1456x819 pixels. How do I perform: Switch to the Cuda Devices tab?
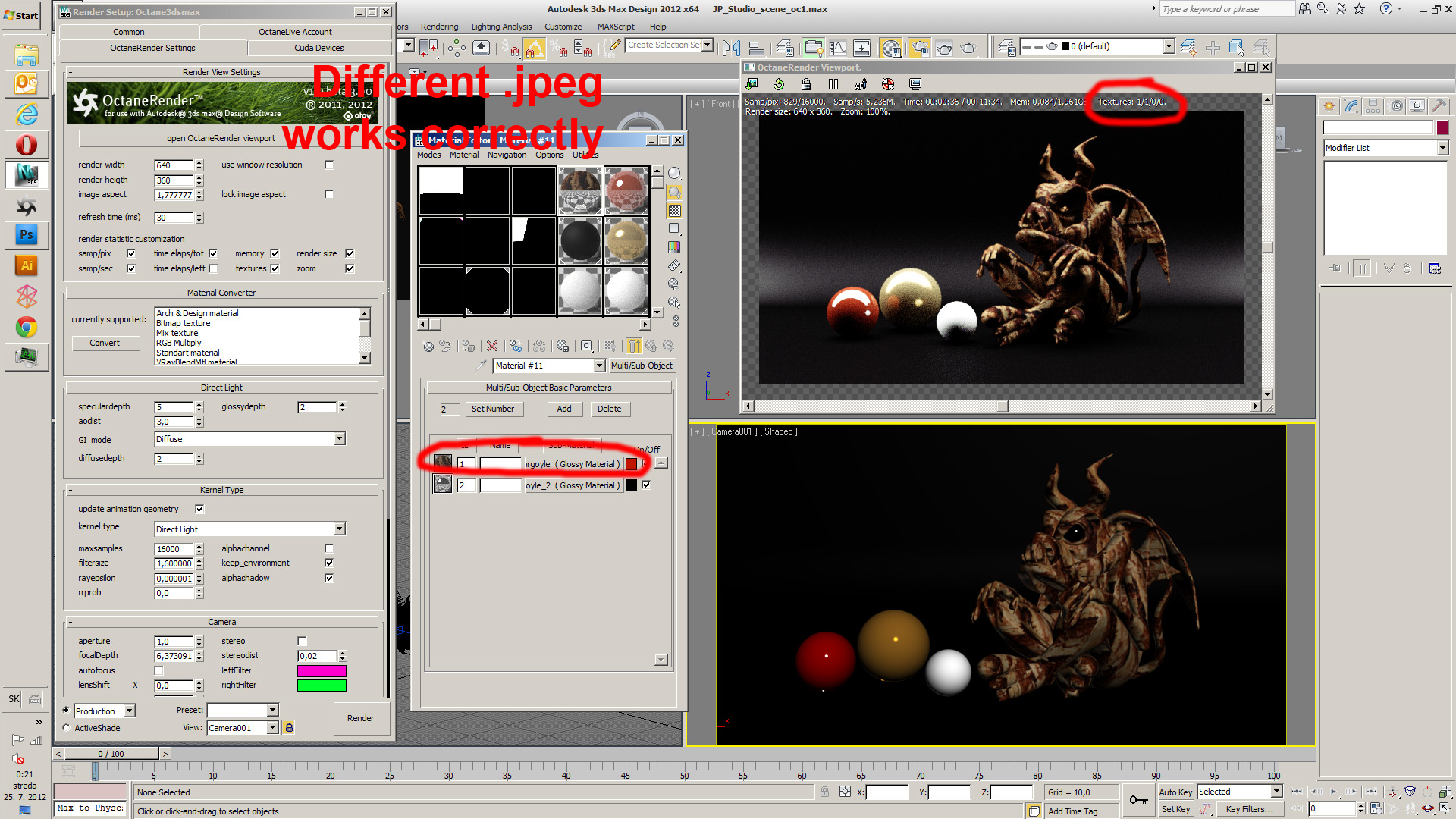[318, 48]
